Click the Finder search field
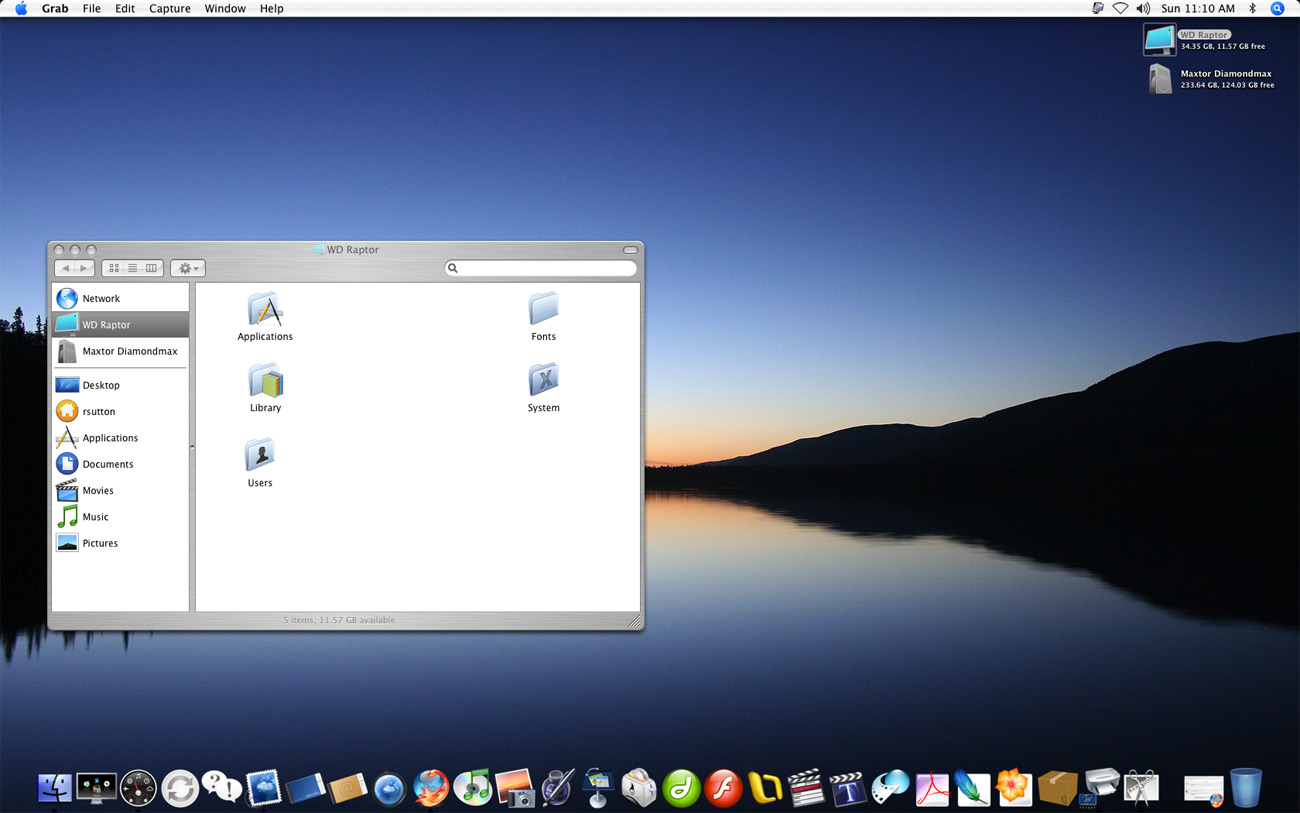This screenshot has width=1300, height=813. click(541, 268)
